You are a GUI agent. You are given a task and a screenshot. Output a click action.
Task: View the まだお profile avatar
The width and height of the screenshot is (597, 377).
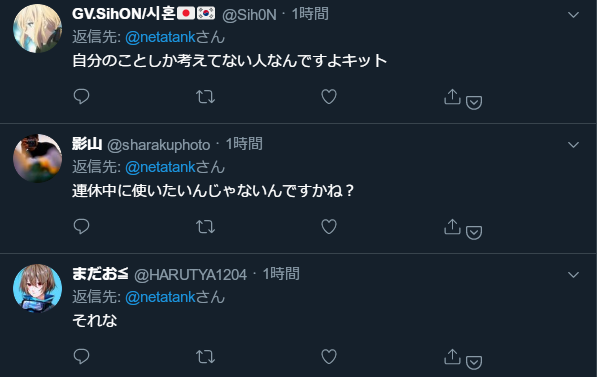tap(37, 288)
